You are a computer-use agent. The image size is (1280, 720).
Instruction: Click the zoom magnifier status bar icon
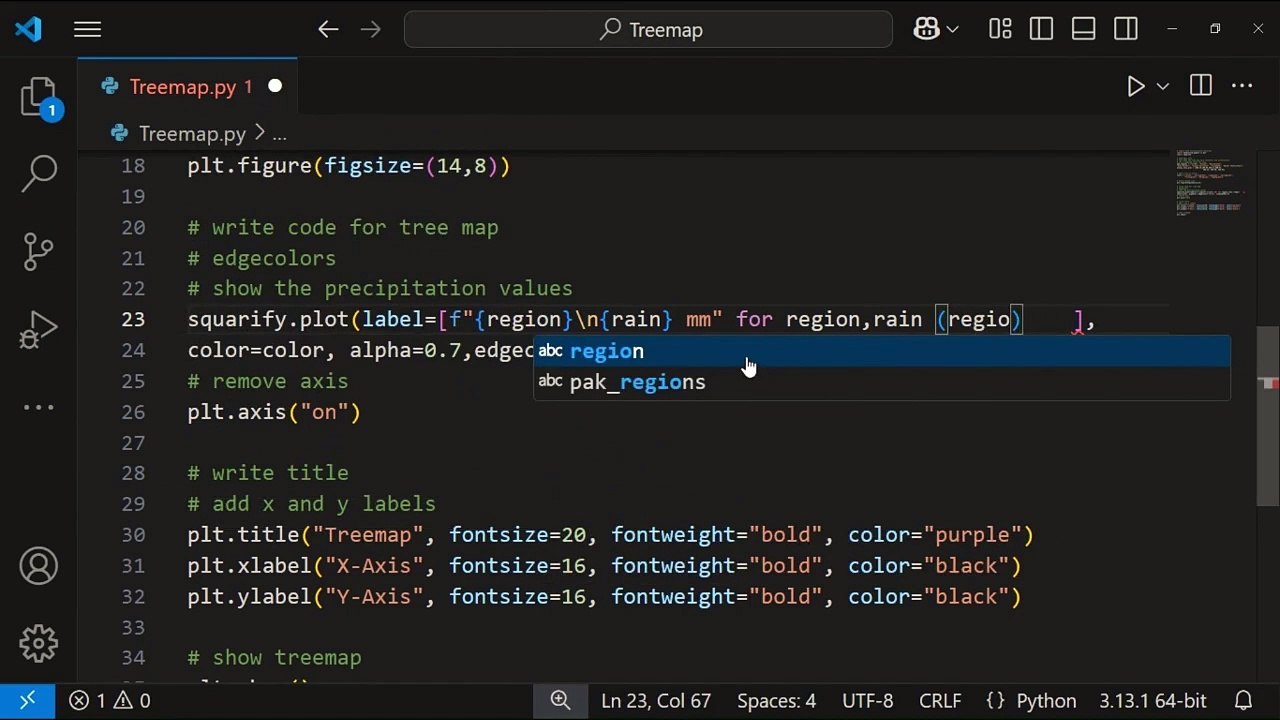561,701
